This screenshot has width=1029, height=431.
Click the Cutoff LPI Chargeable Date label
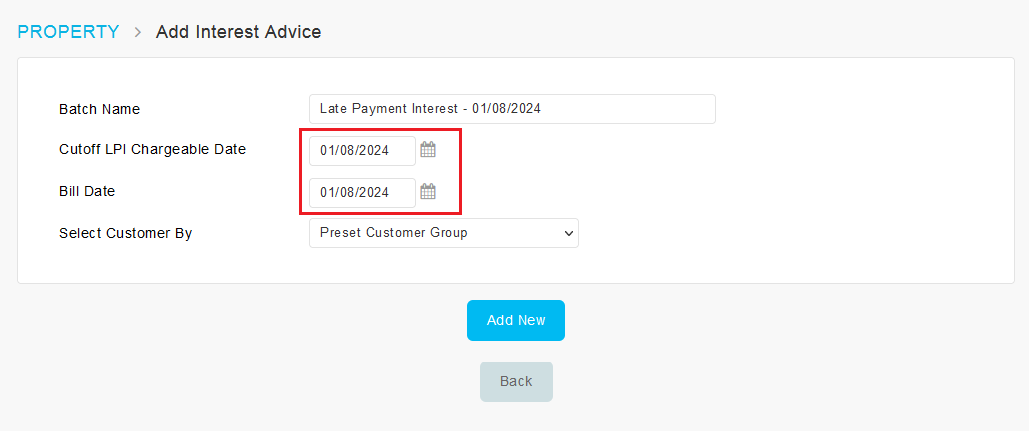152,149
